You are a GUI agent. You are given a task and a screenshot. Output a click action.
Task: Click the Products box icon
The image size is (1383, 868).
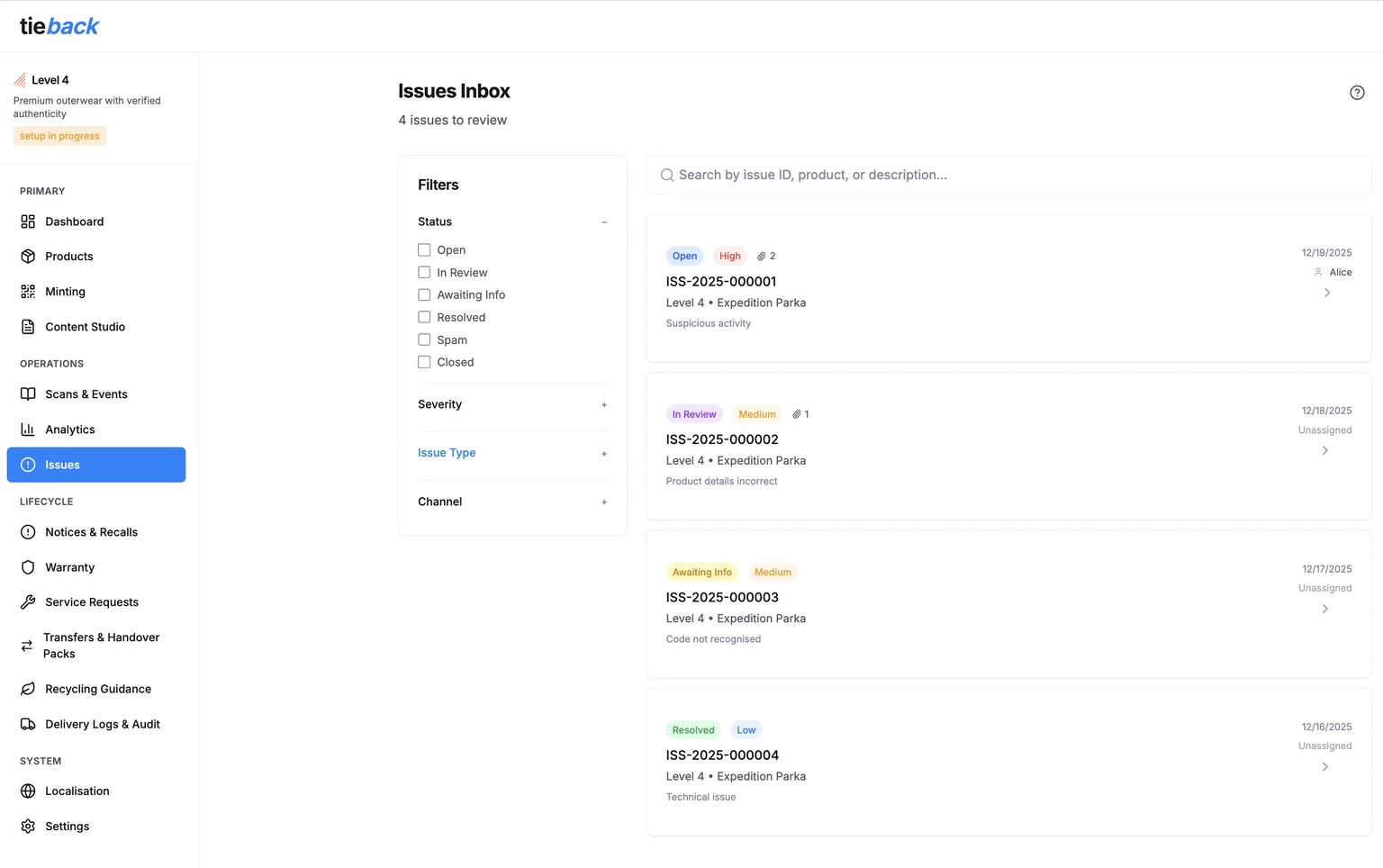click(28, 257)
